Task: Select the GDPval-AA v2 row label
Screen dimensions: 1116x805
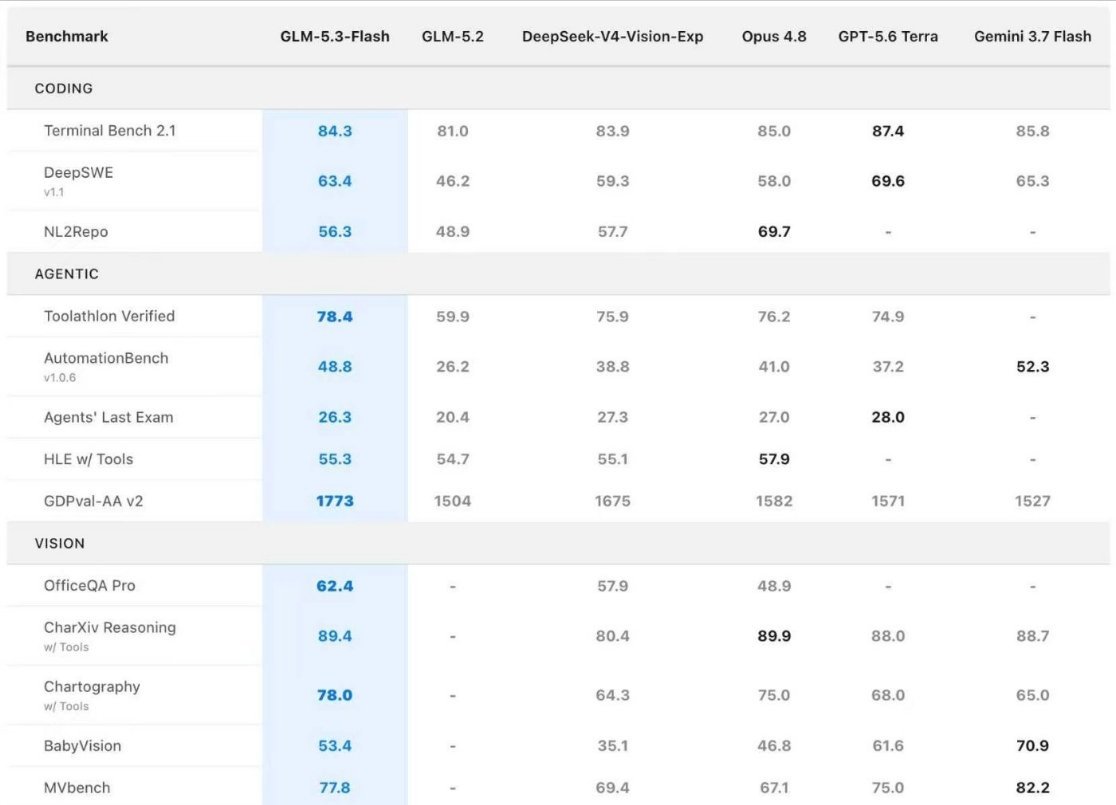Action: pos(93,501)
